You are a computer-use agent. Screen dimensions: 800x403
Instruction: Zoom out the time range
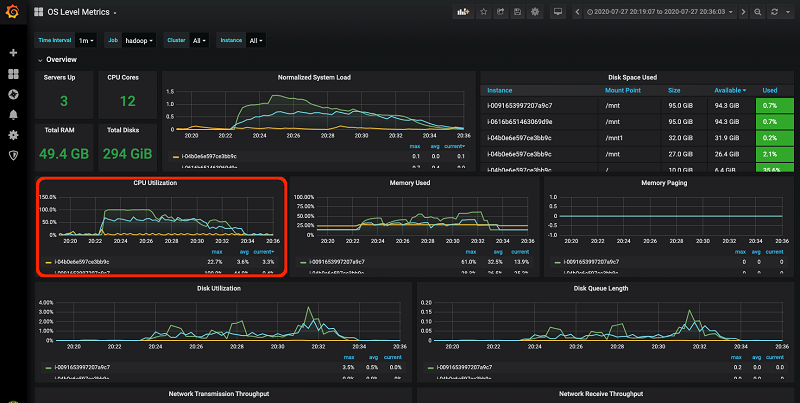(x=758, y=12)
